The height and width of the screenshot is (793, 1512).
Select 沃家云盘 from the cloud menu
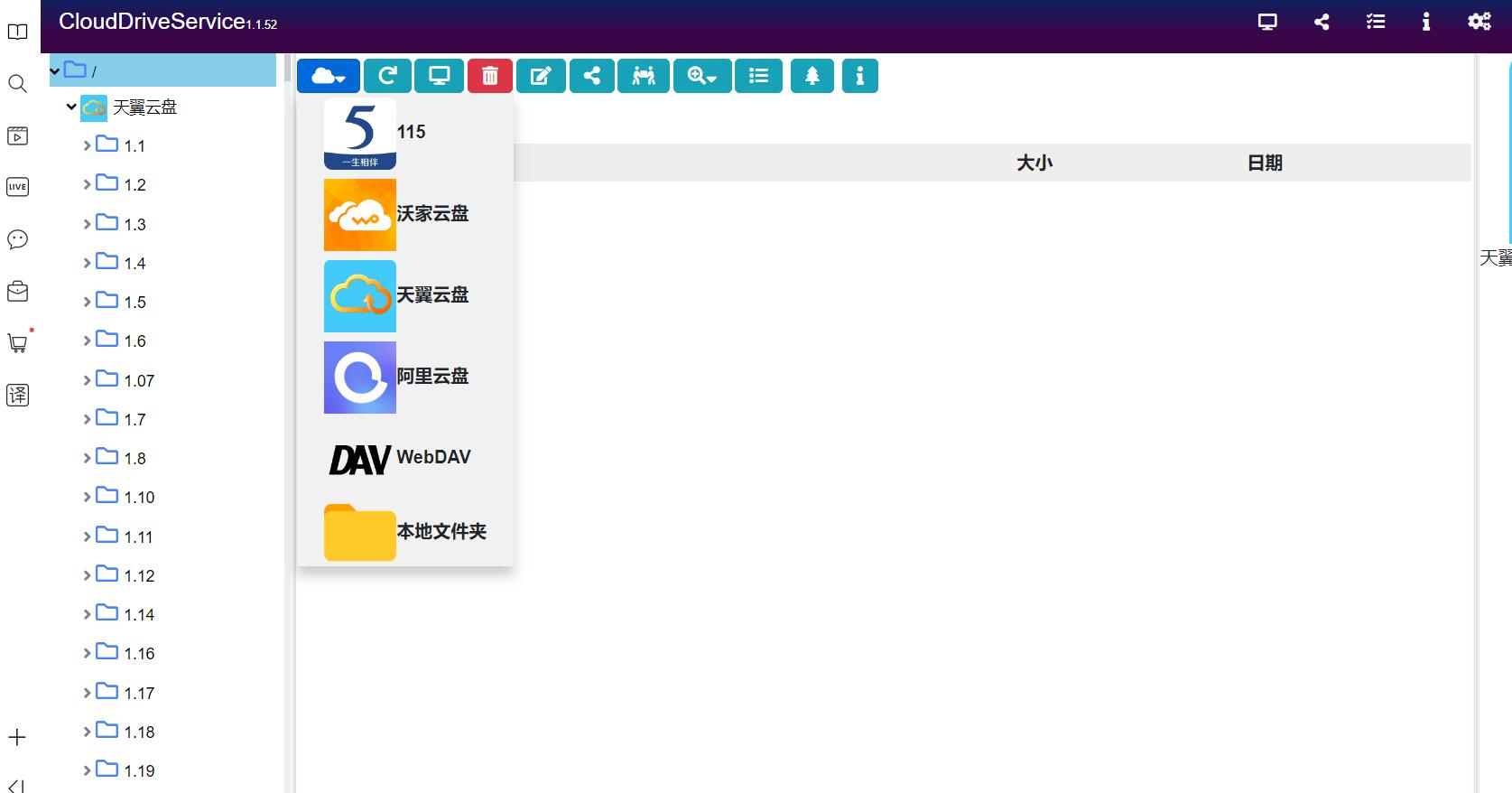[x=405, y=215]
